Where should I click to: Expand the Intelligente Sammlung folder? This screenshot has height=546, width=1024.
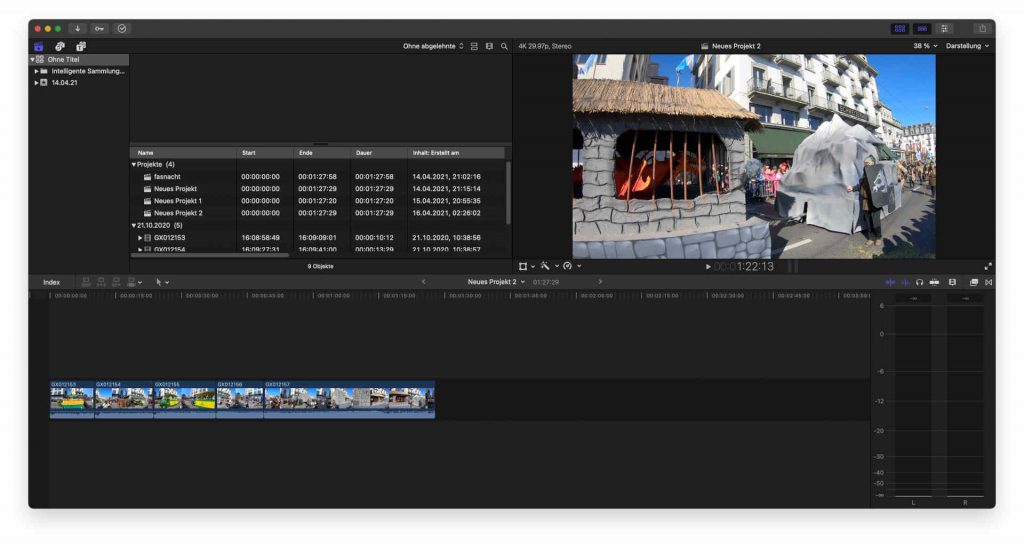point(37,71)
